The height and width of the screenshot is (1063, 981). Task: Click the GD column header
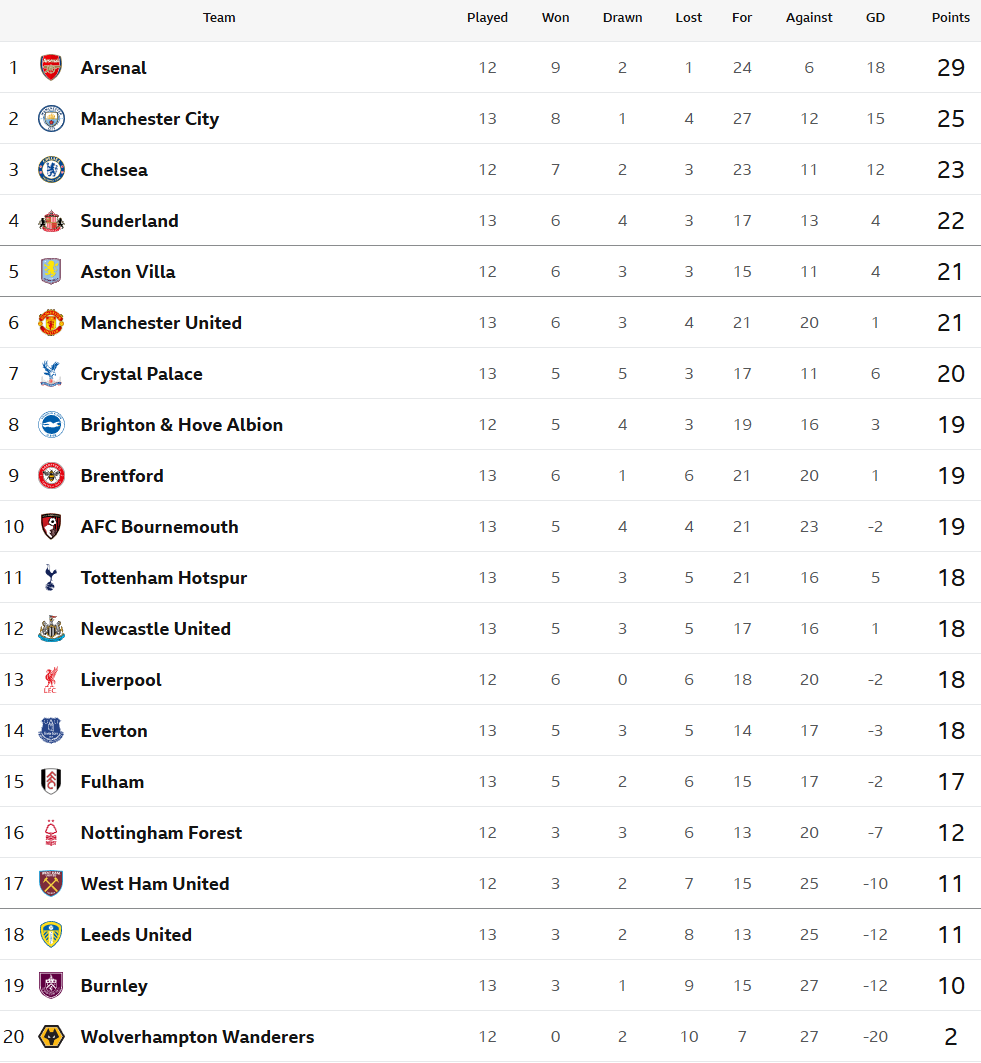875,18
